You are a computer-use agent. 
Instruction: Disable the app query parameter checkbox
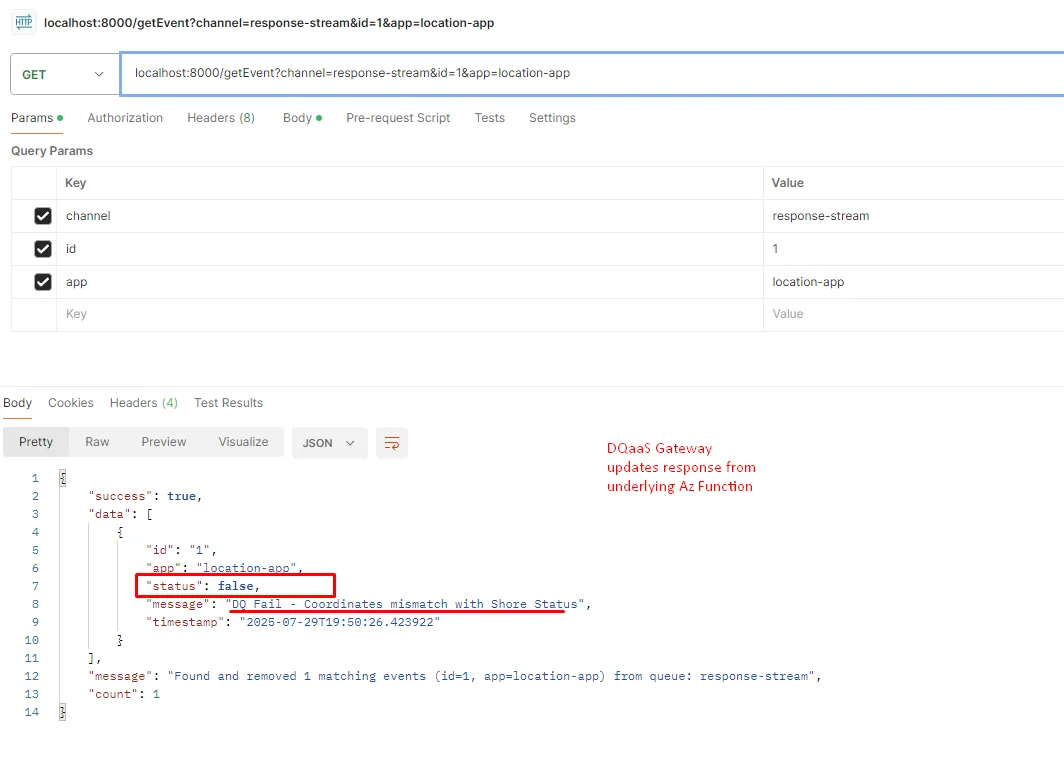(x=43, y=282)
